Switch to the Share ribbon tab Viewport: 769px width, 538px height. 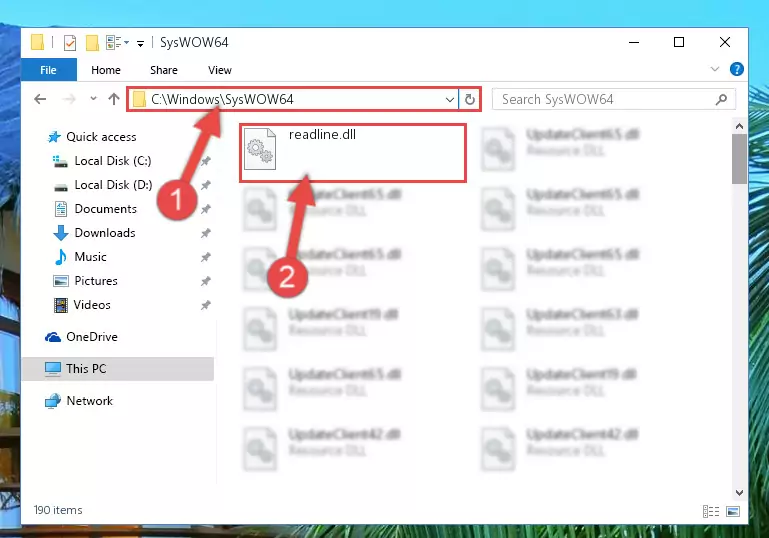click(164, 70)
